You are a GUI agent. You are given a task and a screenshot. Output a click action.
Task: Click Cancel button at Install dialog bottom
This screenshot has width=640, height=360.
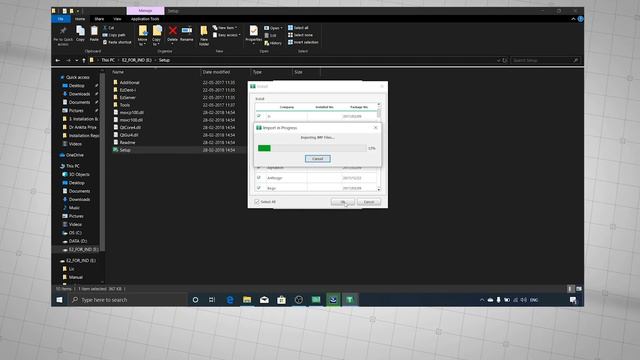369,202
